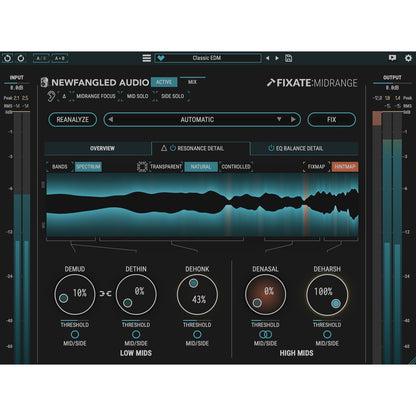The height and width of the screenshot is (416, 416).
Task: Go to previous preset arrow
Action: (267, 58)
